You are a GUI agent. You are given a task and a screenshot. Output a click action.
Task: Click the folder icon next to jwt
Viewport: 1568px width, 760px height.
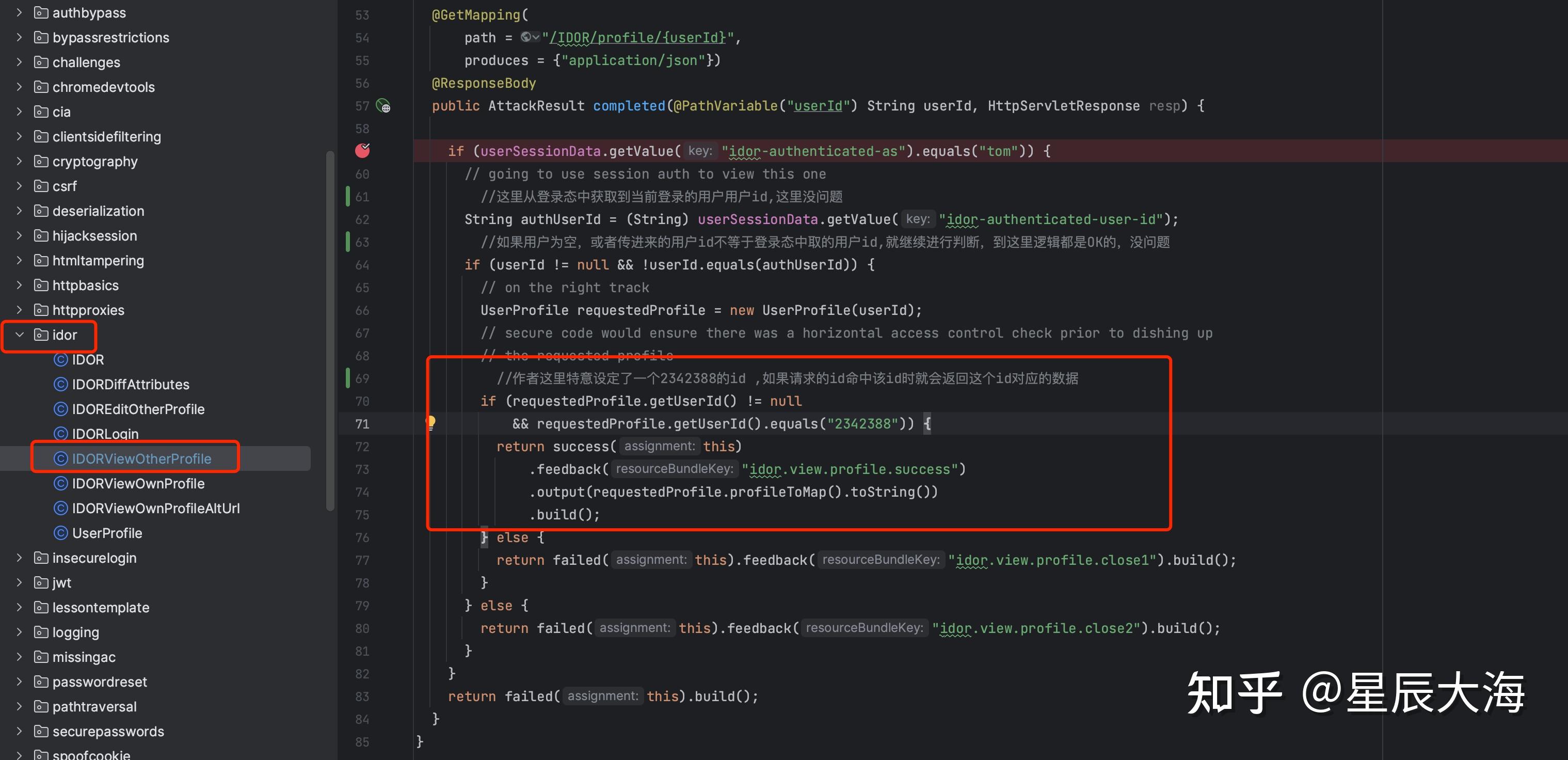[40, 583]
